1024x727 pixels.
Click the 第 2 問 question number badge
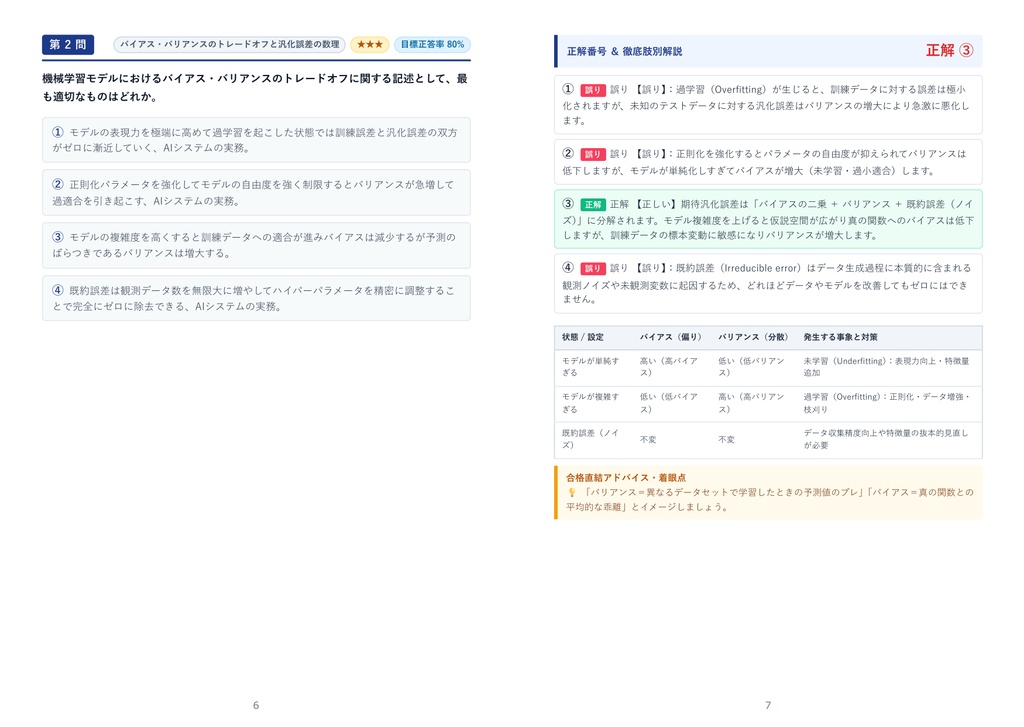point(68,44)
